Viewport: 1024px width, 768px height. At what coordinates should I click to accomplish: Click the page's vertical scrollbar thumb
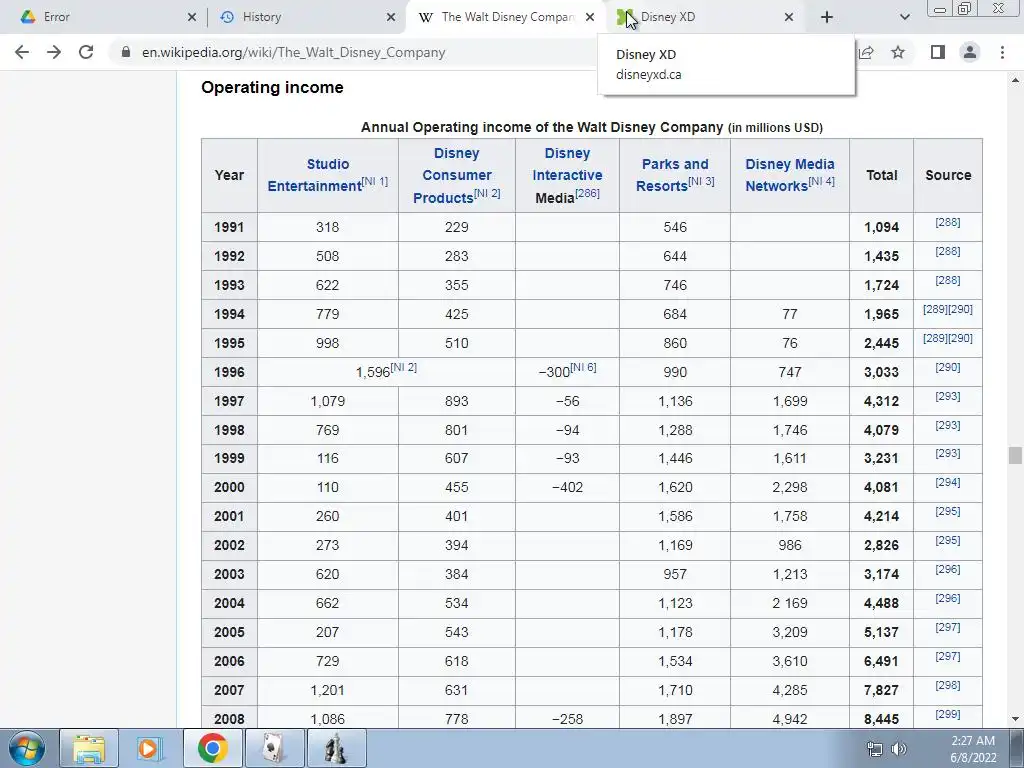pyautogui.click(x=1015, y=455)
